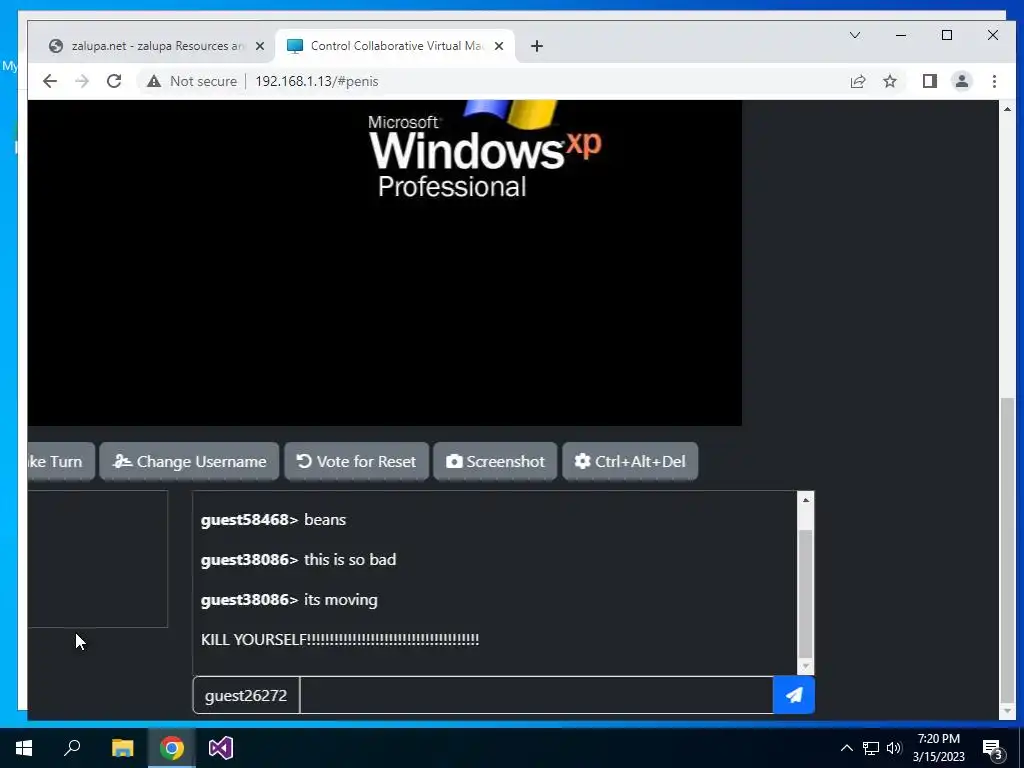1024x768 pixels.
Task: Open the taskbar clock and date
Action: pyautogui.click(x=938, y=748)
